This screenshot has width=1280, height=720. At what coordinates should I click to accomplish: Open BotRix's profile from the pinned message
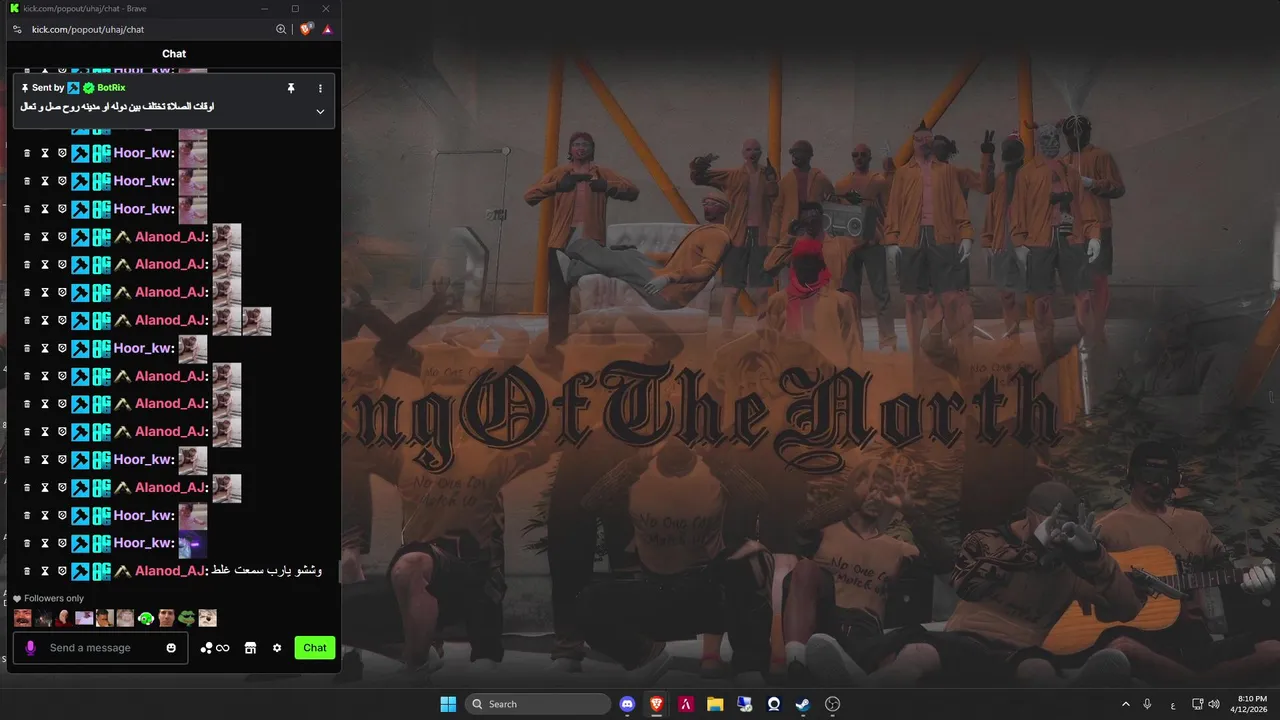111,88
